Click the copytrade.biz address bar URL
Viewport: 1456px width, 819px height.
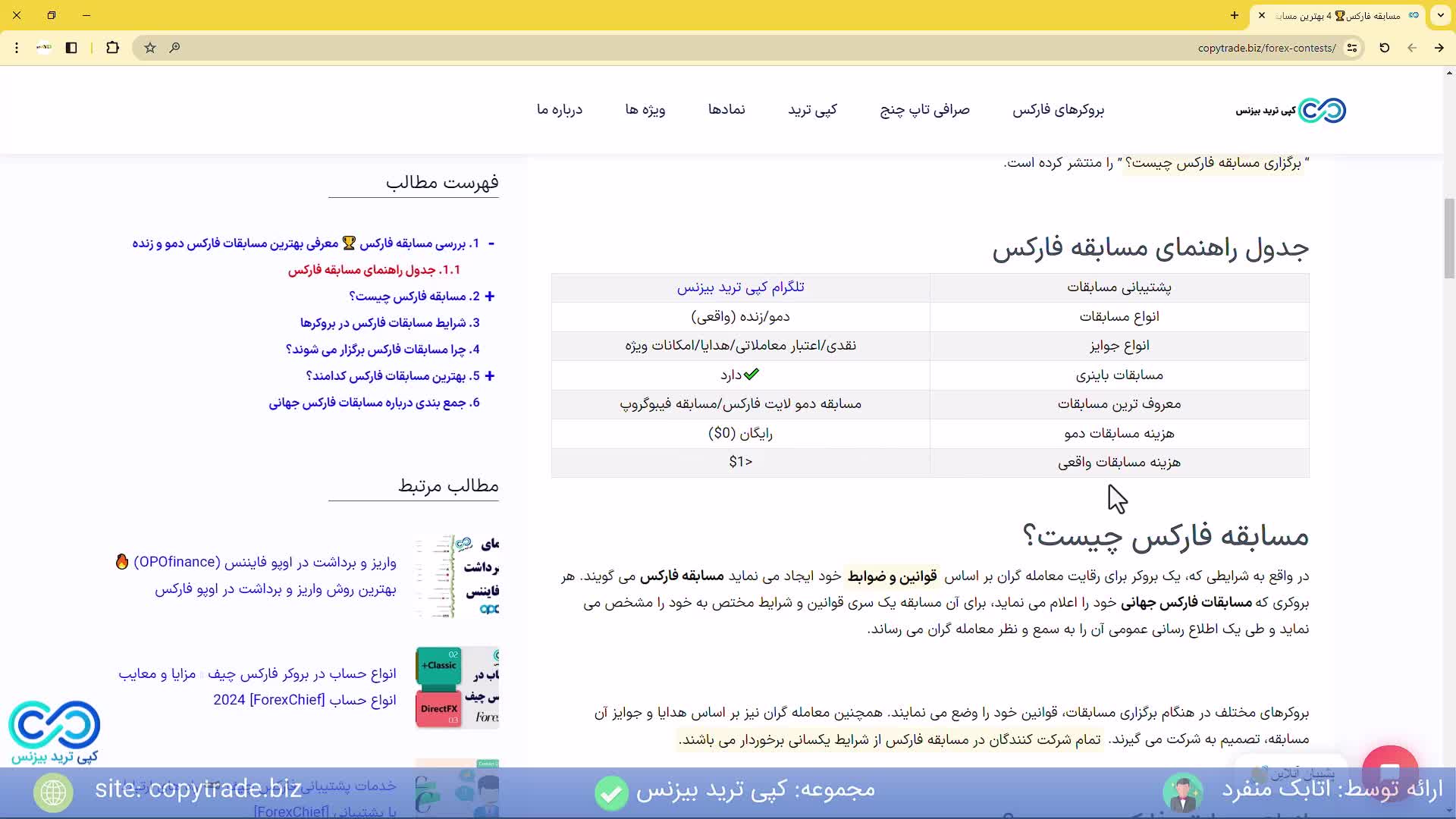(1266, 48)
